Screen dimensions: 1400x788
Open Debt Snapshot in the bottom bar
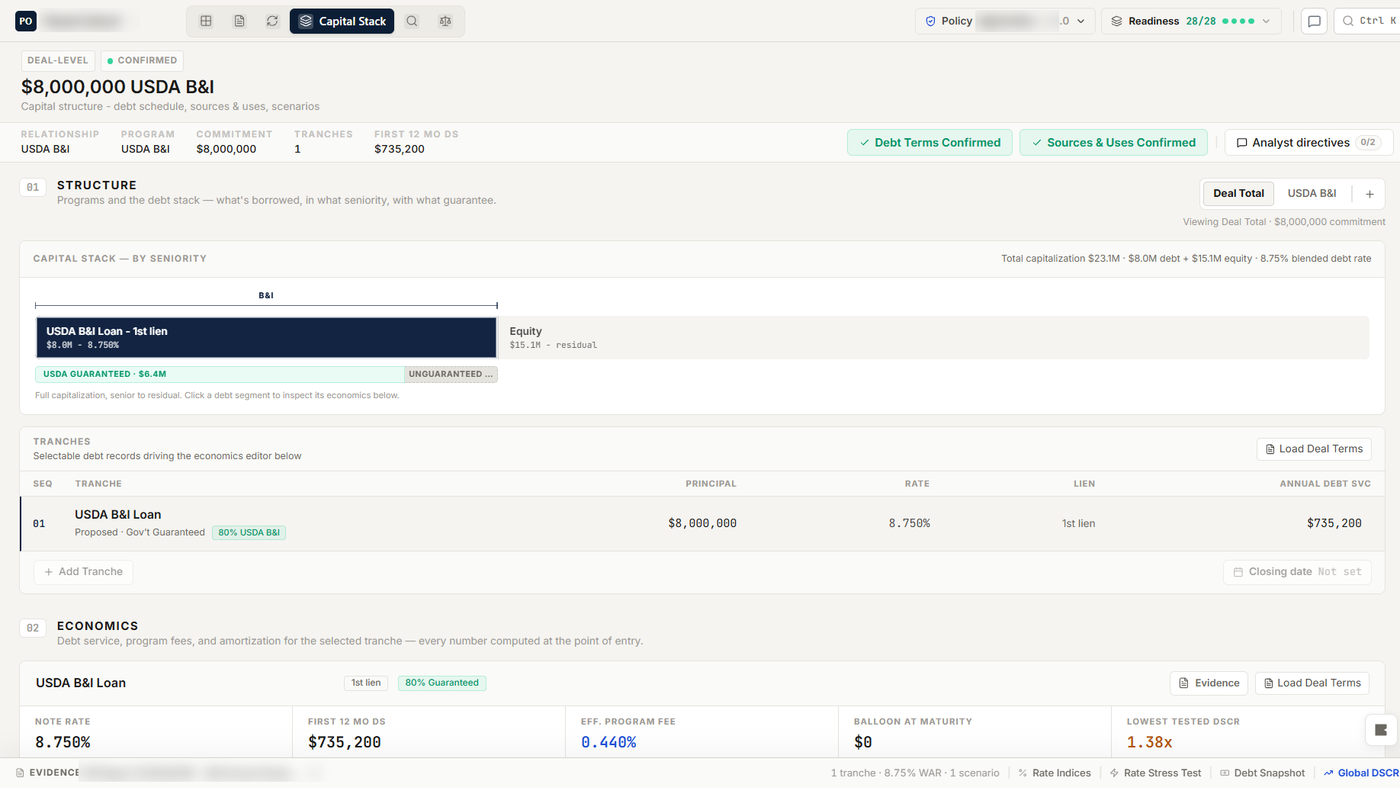pyautogui.click(x=1262, y=773)
